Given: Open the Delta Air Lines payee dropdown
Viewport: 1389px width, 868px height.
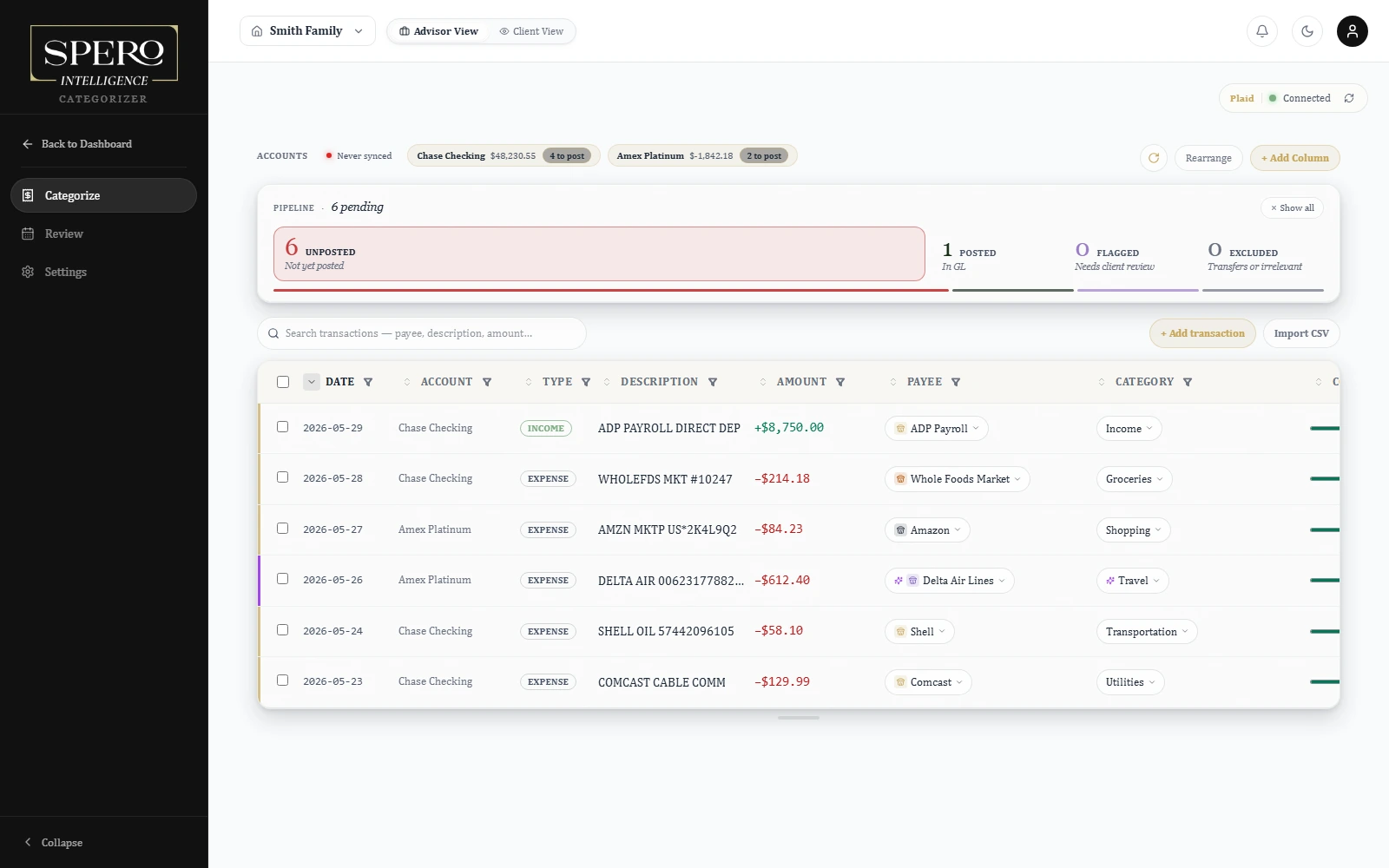Looking at the screenshot, I should tap(950, 581).
